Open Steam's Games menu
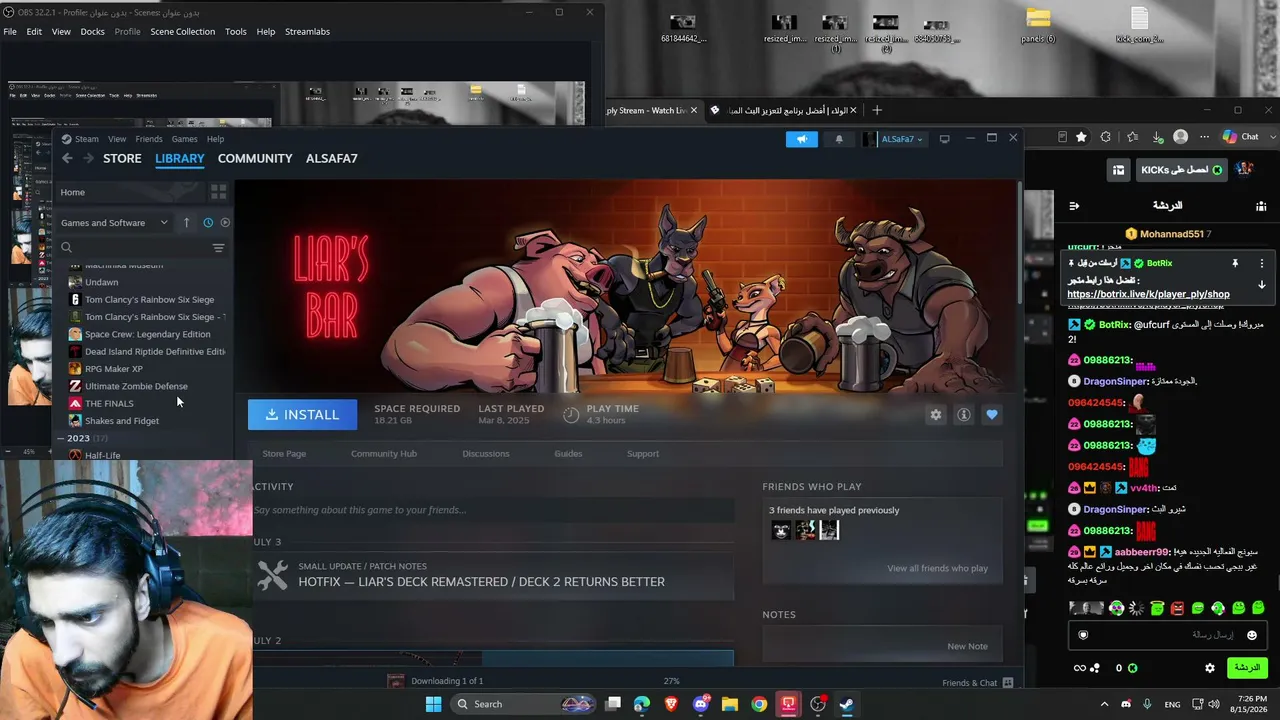Viewport: 1280px width, 720px height. pyautogui.click(x=184, y=139)
